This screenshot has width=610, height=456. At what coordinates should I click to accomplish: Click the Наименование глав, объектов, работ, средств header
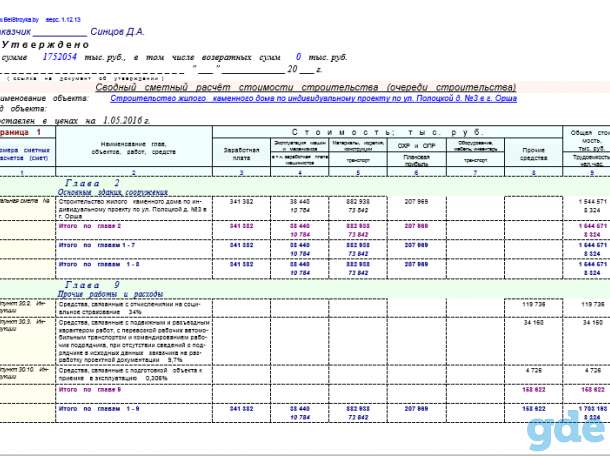coord(134,148)
